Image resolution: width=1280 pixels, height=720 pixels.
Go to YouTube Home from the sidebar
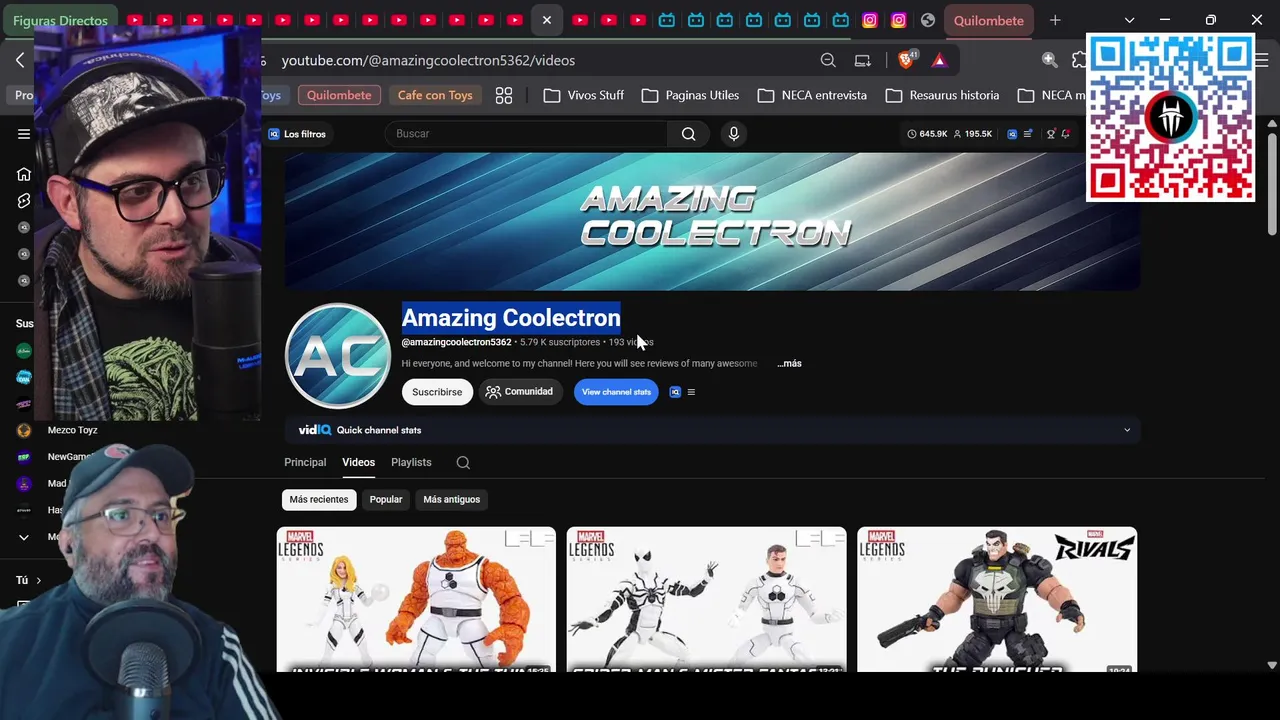(x=24, y=174)
